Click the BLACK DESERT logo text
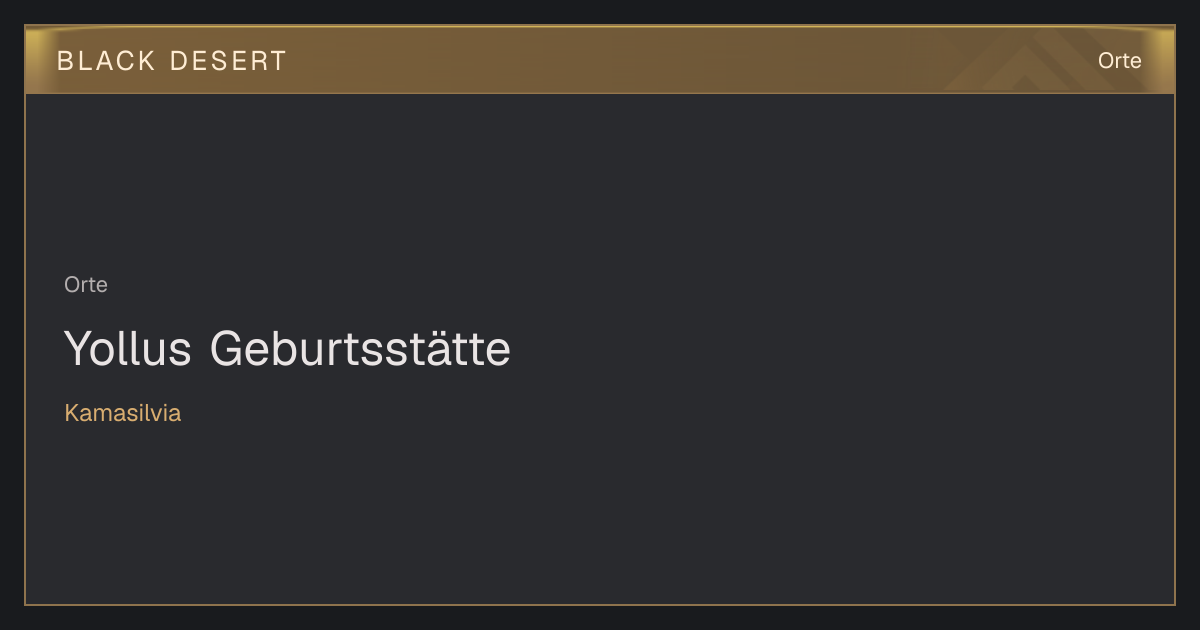The height and width of the screenshot is (630, 1200). click(x=172, y=61)
